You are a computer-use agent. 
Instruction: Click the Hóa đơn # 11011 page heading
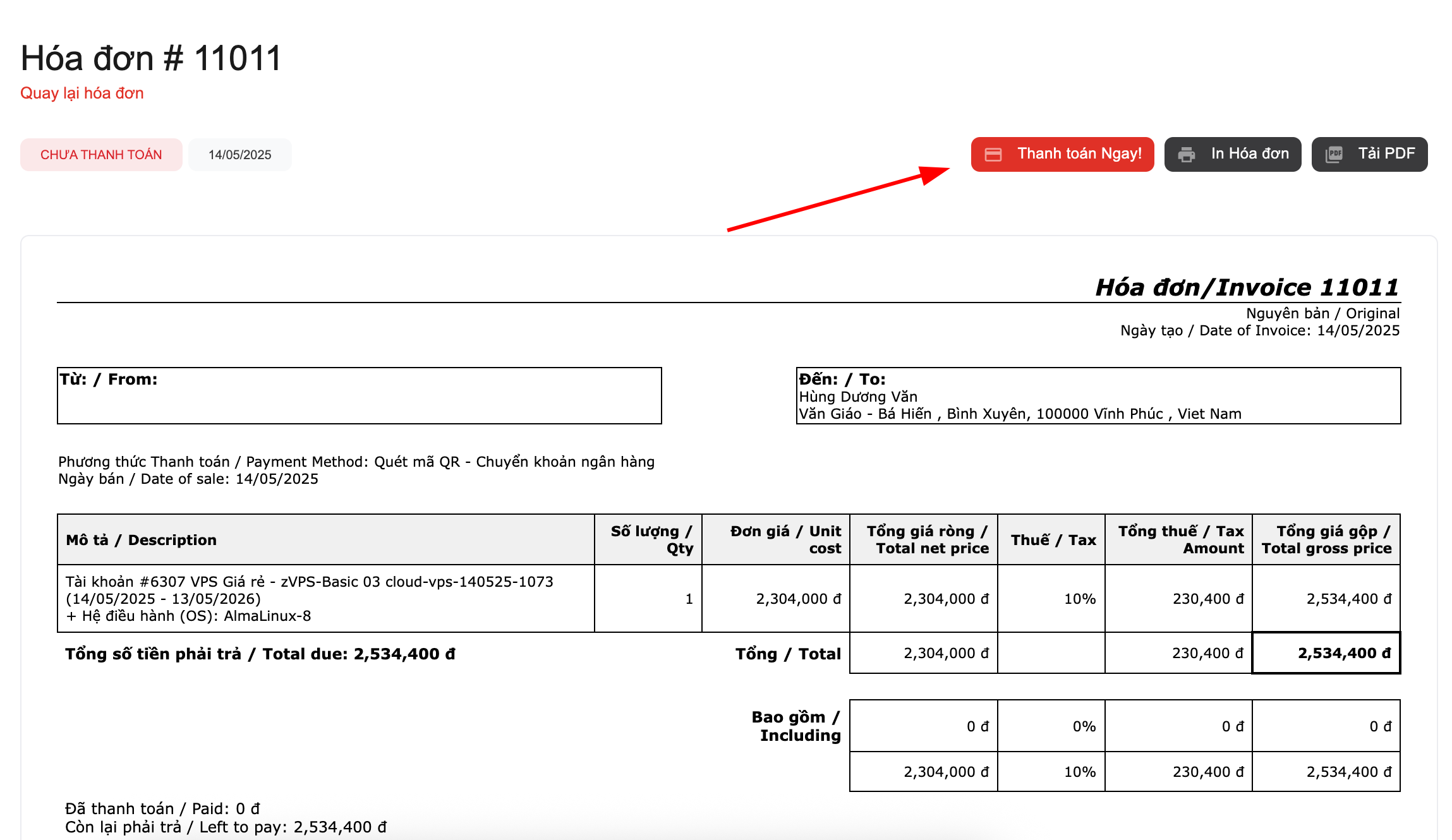(150, 58)
